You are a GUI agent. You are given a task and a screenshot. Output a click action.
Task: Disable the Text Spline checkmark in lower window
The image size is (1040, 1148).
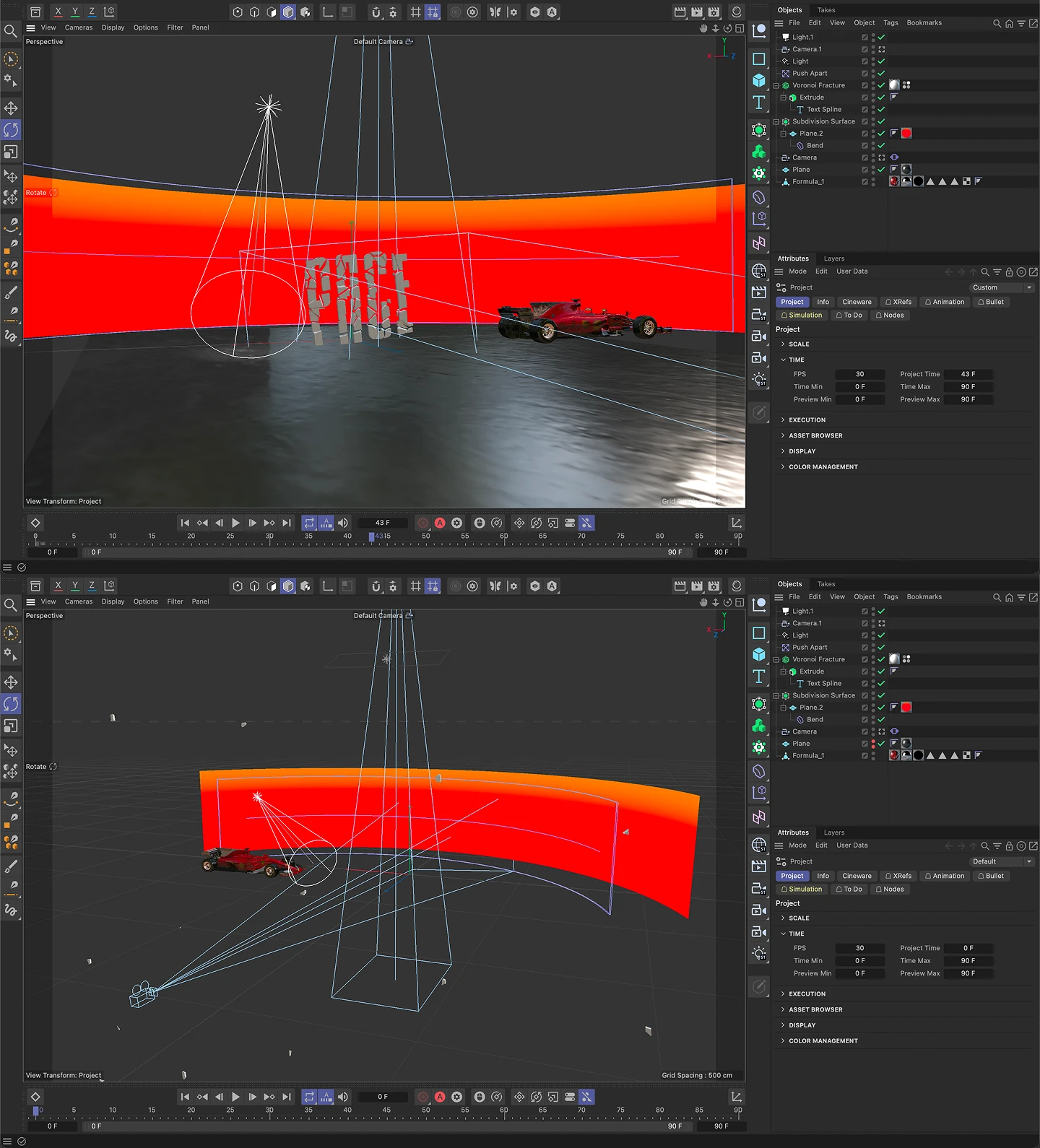coord(881,683)
